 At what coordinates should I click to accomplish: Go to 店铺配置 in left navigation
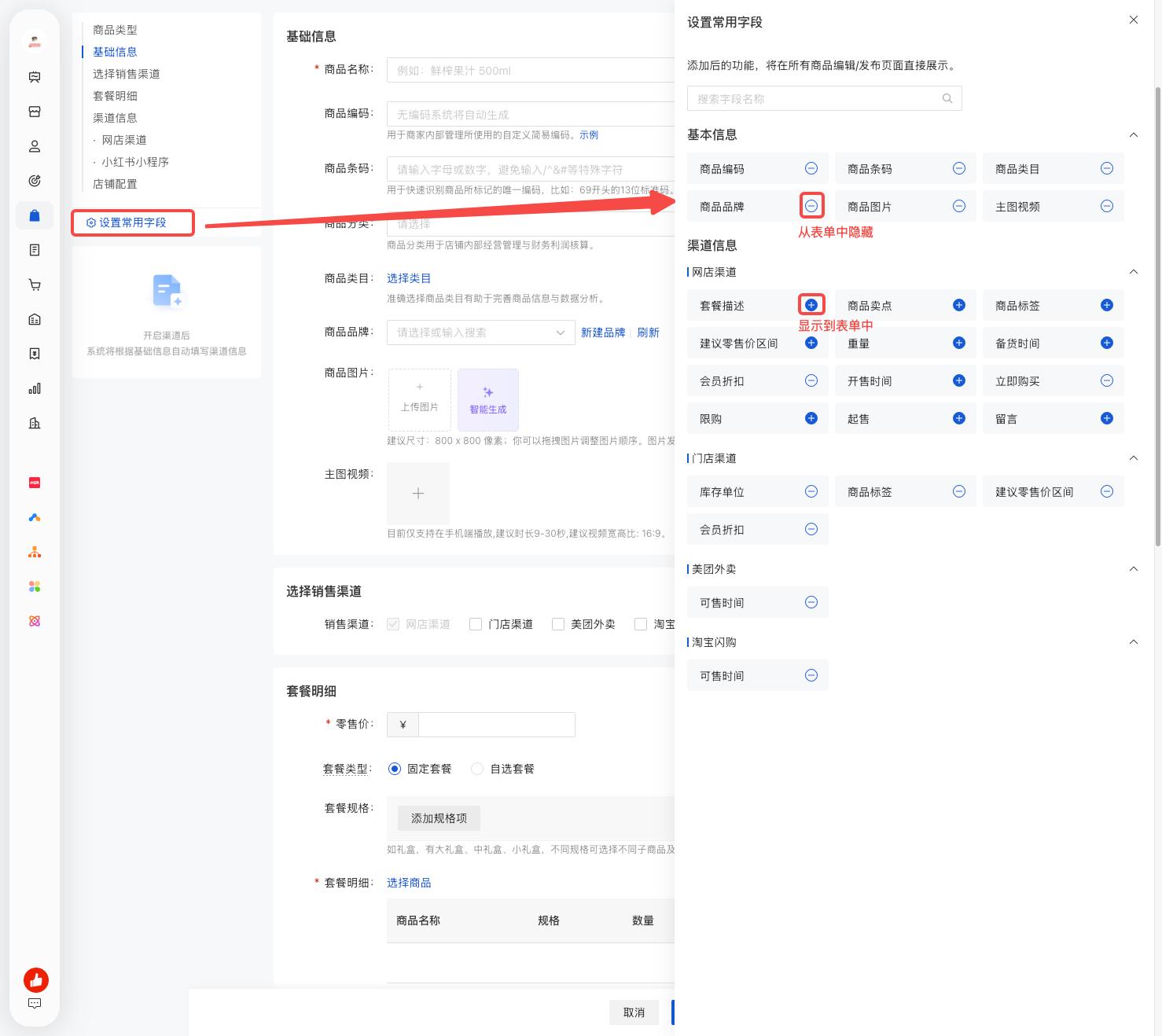115,184
